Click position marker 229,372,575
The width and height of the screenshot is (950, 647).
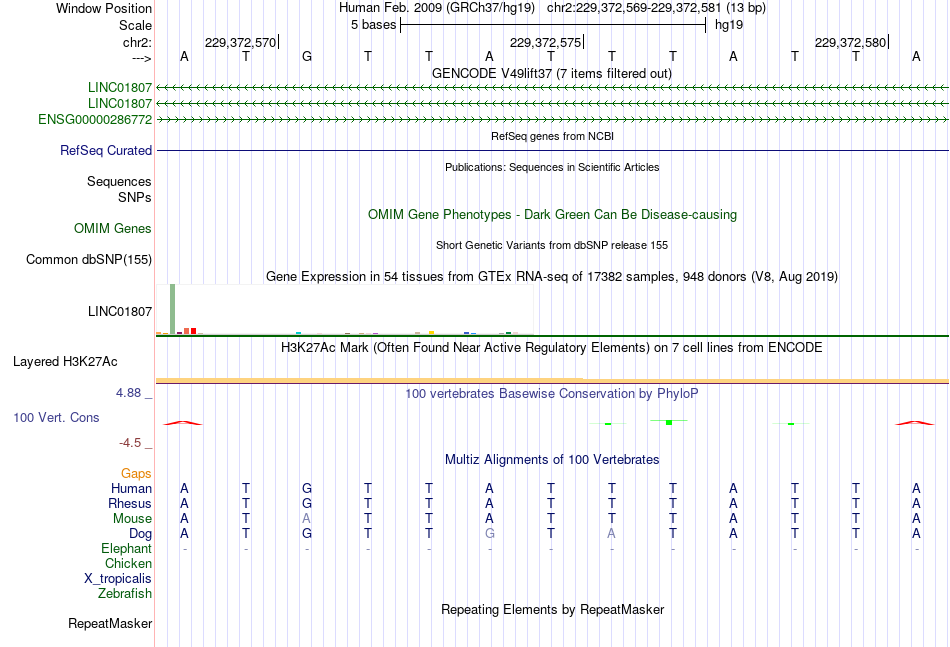(546, 42)
